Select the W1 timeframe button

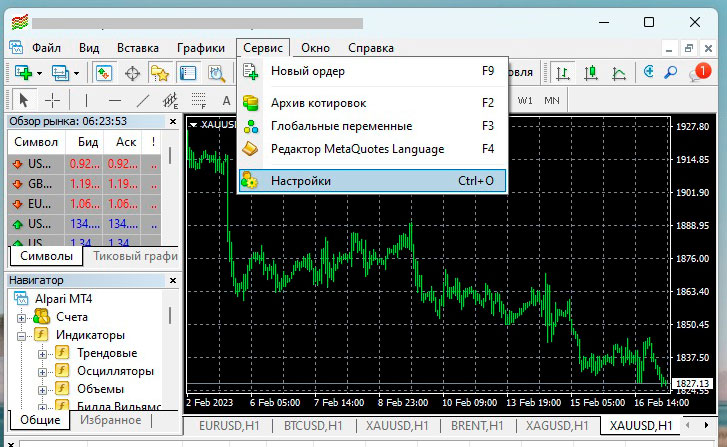pyautogui.click(x=526, y=100)
